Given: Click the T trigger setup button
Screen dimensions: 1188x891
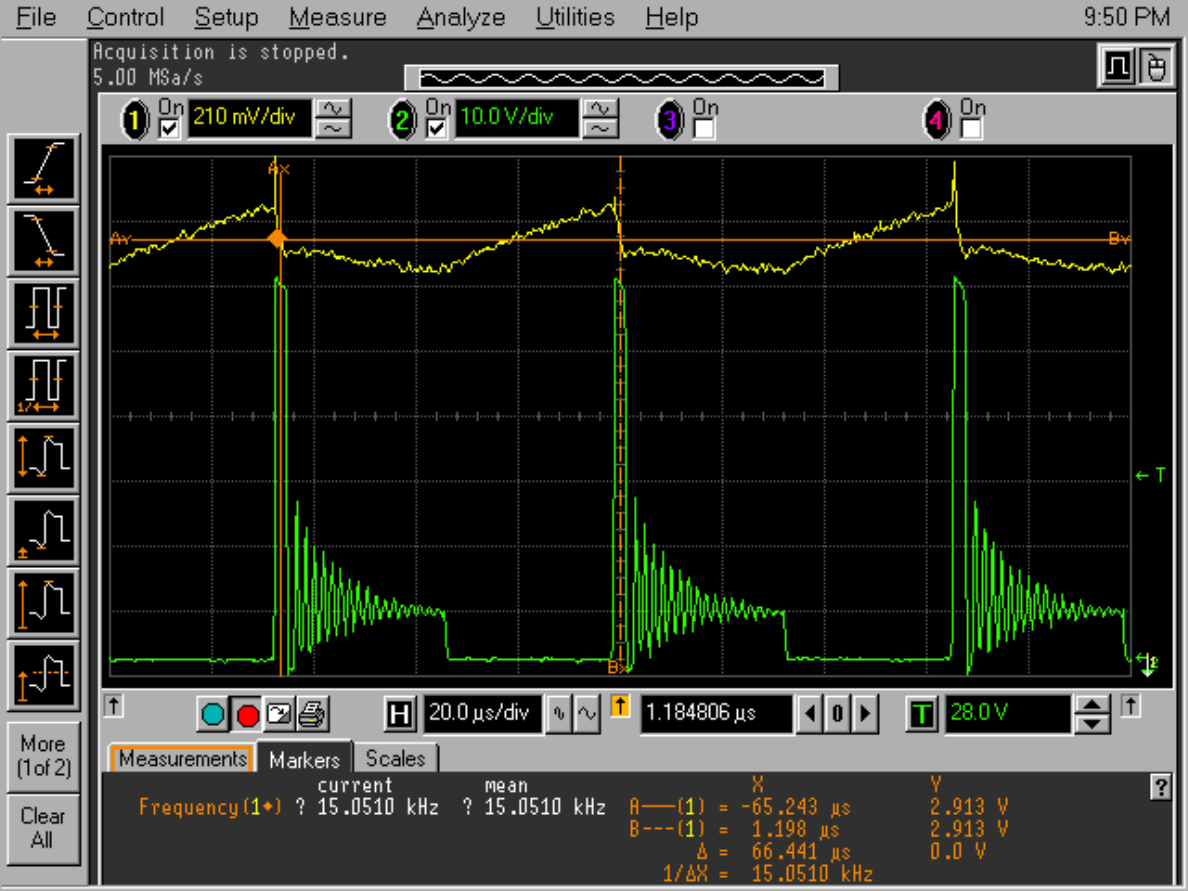Looking at the screenshot, I should coord(922,714).
